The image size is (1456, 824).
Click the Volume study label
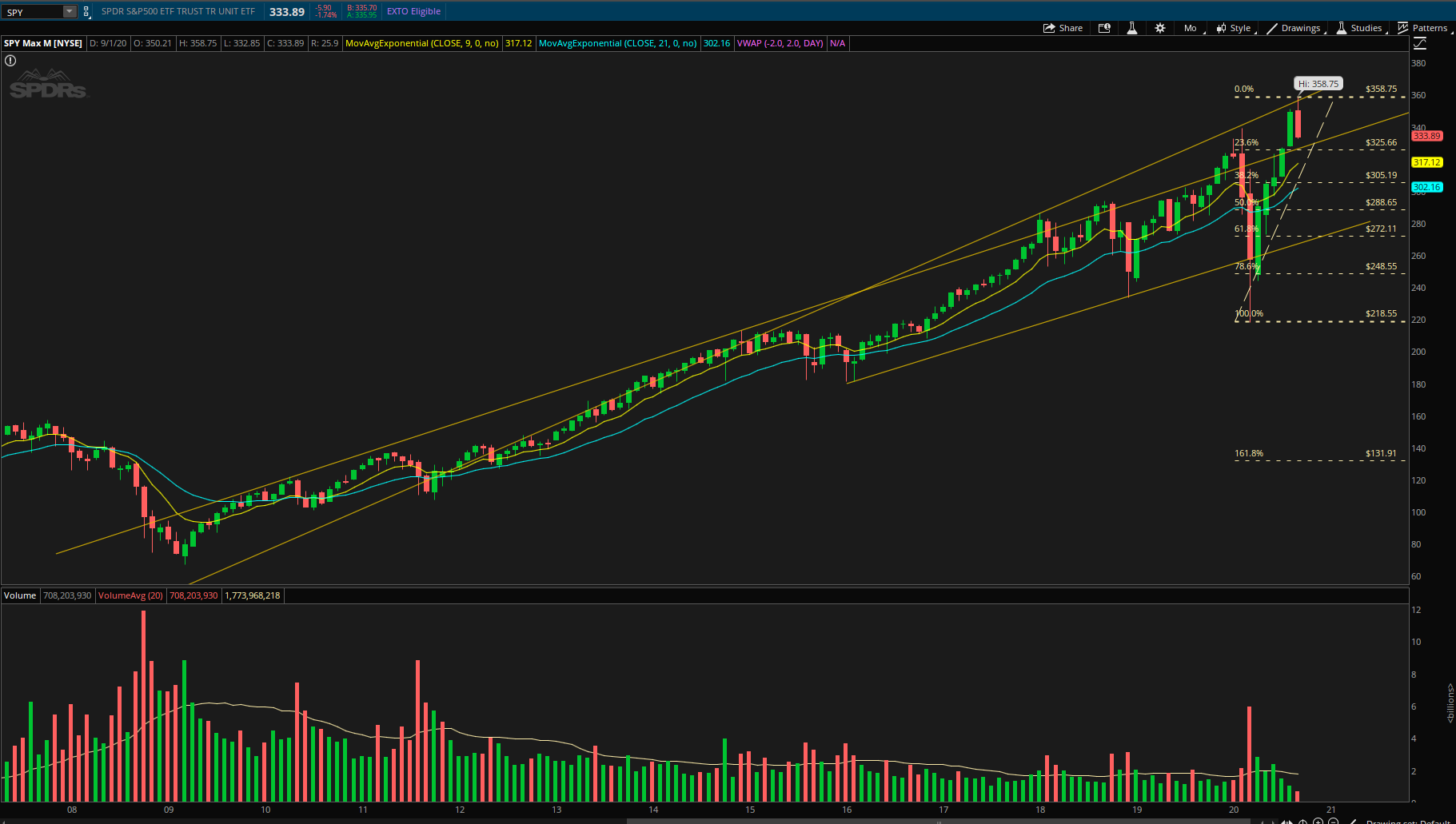coord(20,595)
